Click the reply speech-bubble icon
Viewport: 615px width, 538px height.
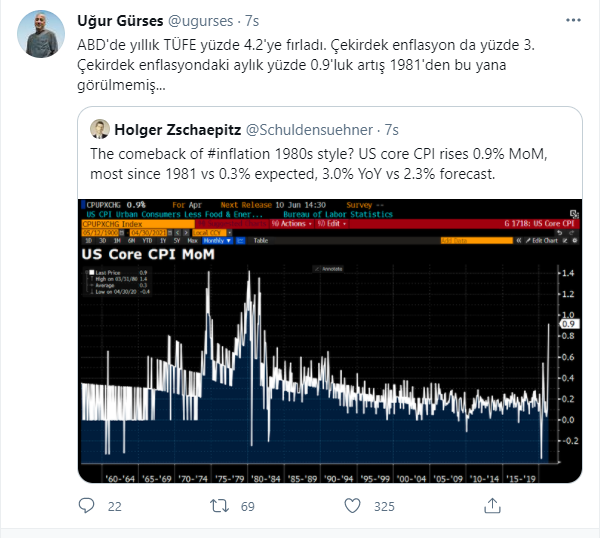(87, 507)
